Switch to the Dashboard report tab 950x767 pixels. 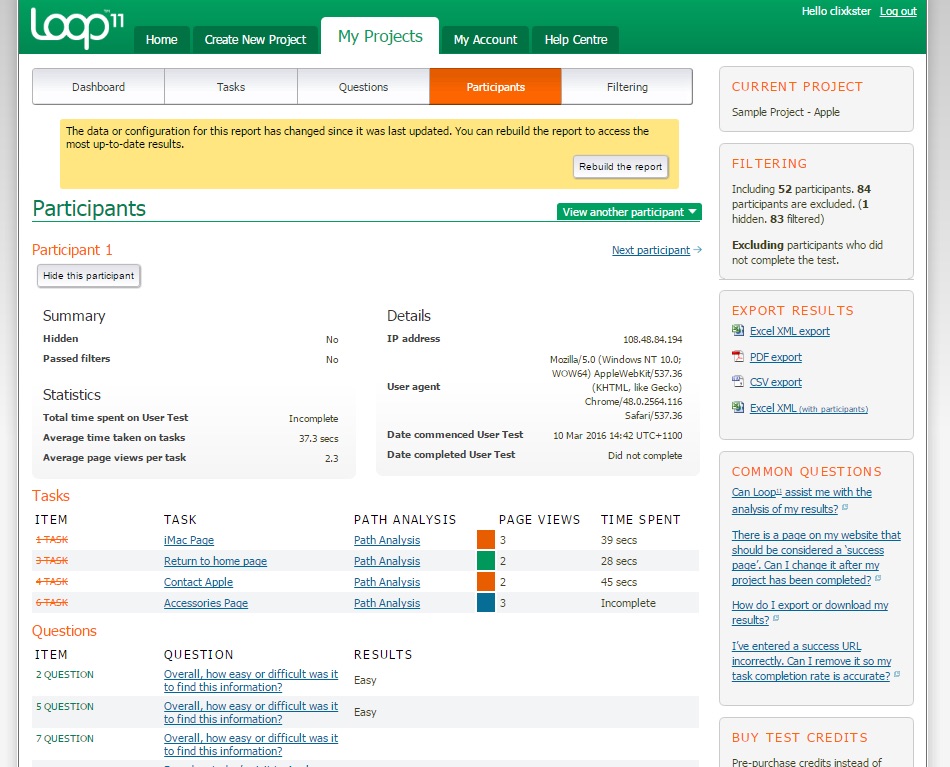pyautogui.click(x=98, y=87)
